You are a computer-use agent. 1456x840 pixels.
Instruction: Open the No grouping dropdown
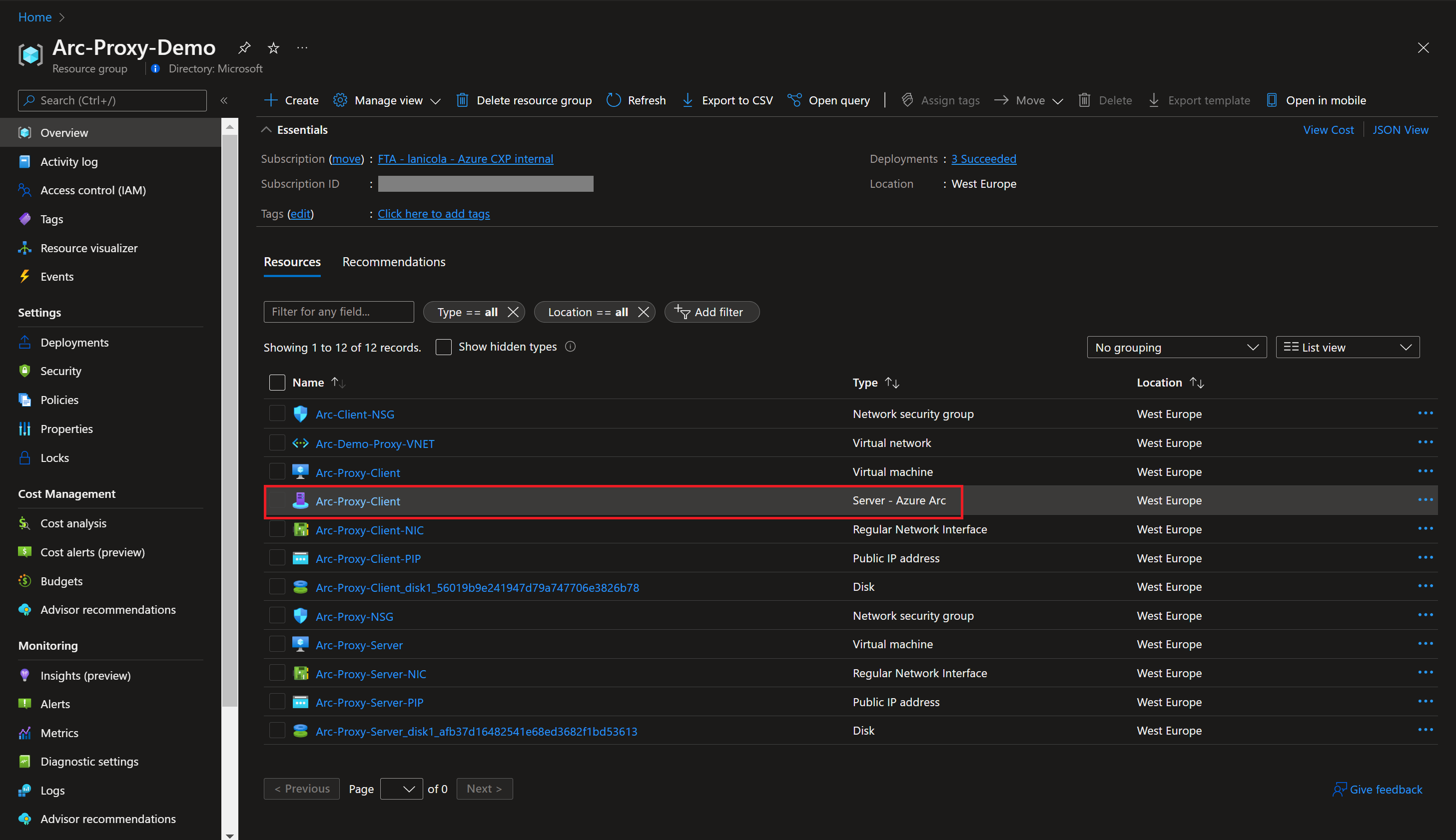(x=1176, y=347)
